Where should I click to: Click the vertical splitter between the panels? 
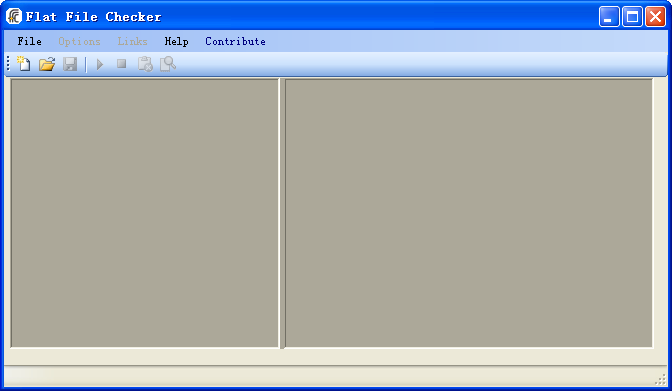pos(282,213)
